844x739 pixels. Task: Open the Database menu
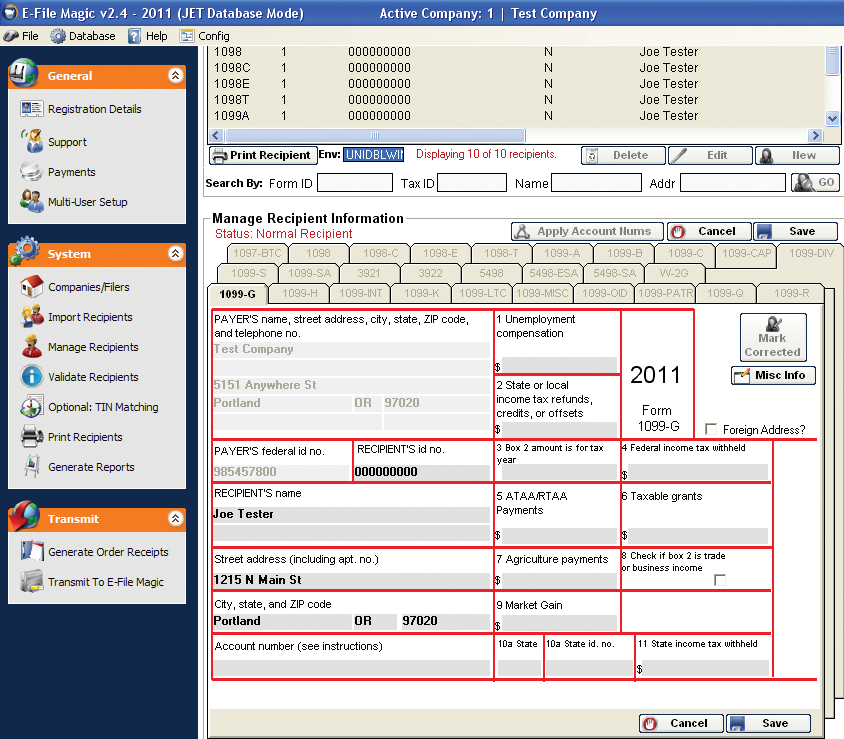pyautogui.click(x=83, y=36)
